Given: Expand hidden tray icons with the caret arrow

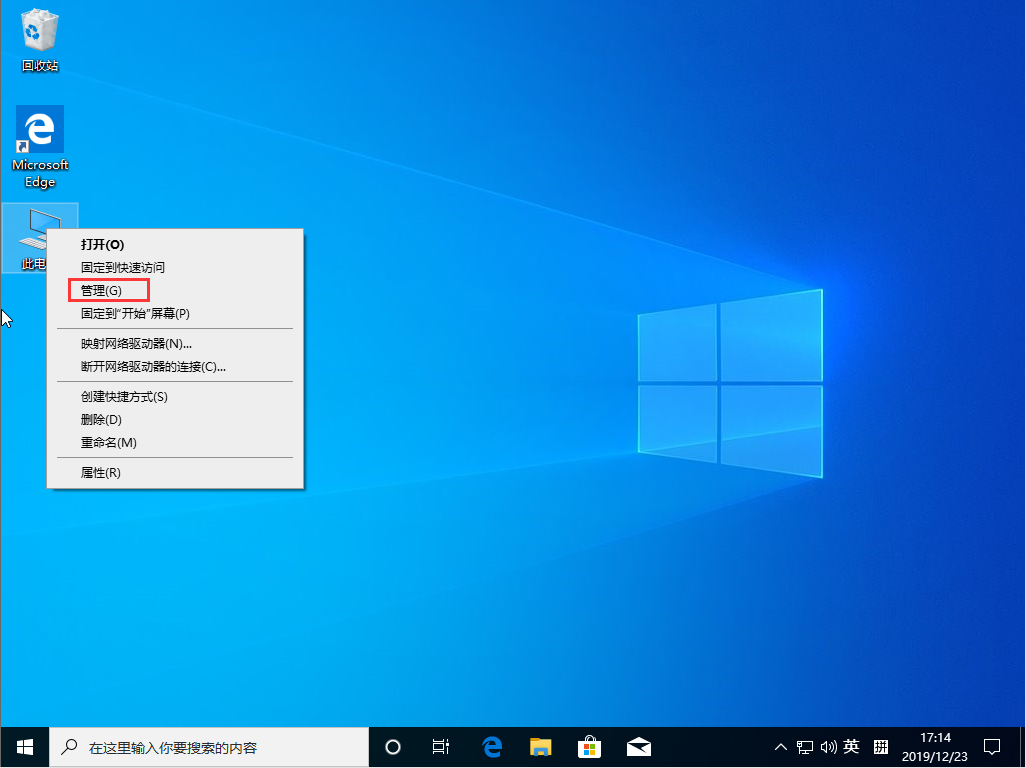Looking at the screenshot, I should tap(780, 747).
